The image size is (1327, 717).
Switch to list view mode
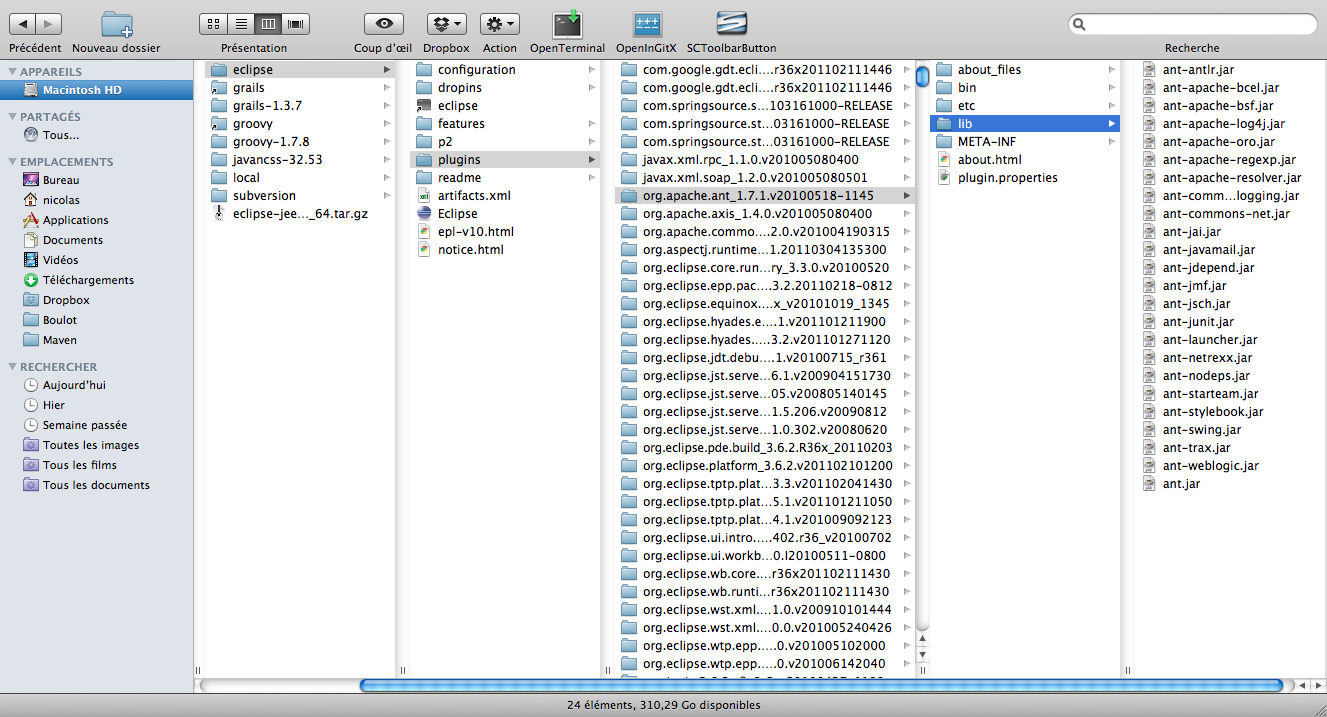coord(240,23)
